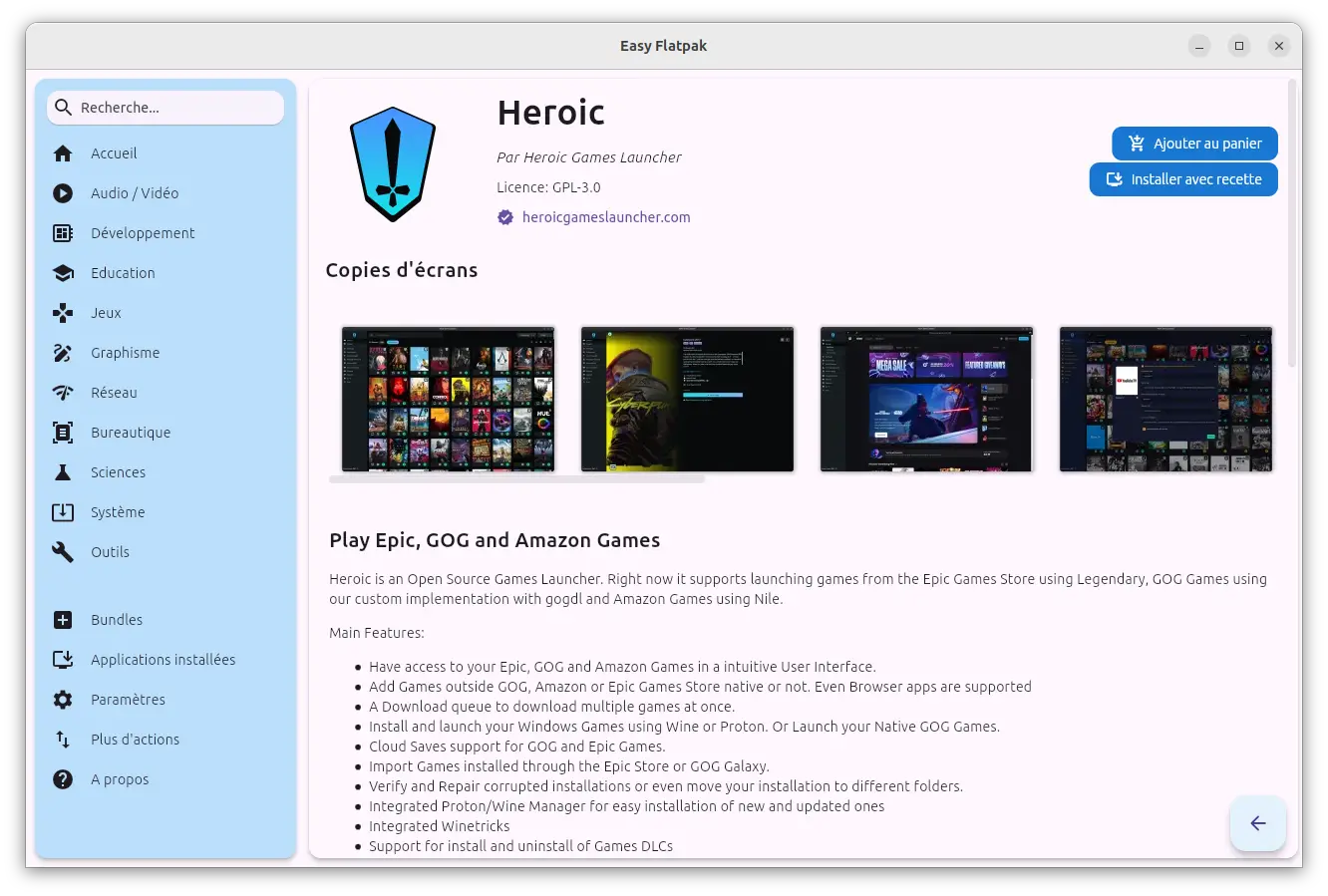Maximize the Easy Flatpak window
Image resolution: width=1328 pixels, height=896 pixels.
click(1239, 46)
